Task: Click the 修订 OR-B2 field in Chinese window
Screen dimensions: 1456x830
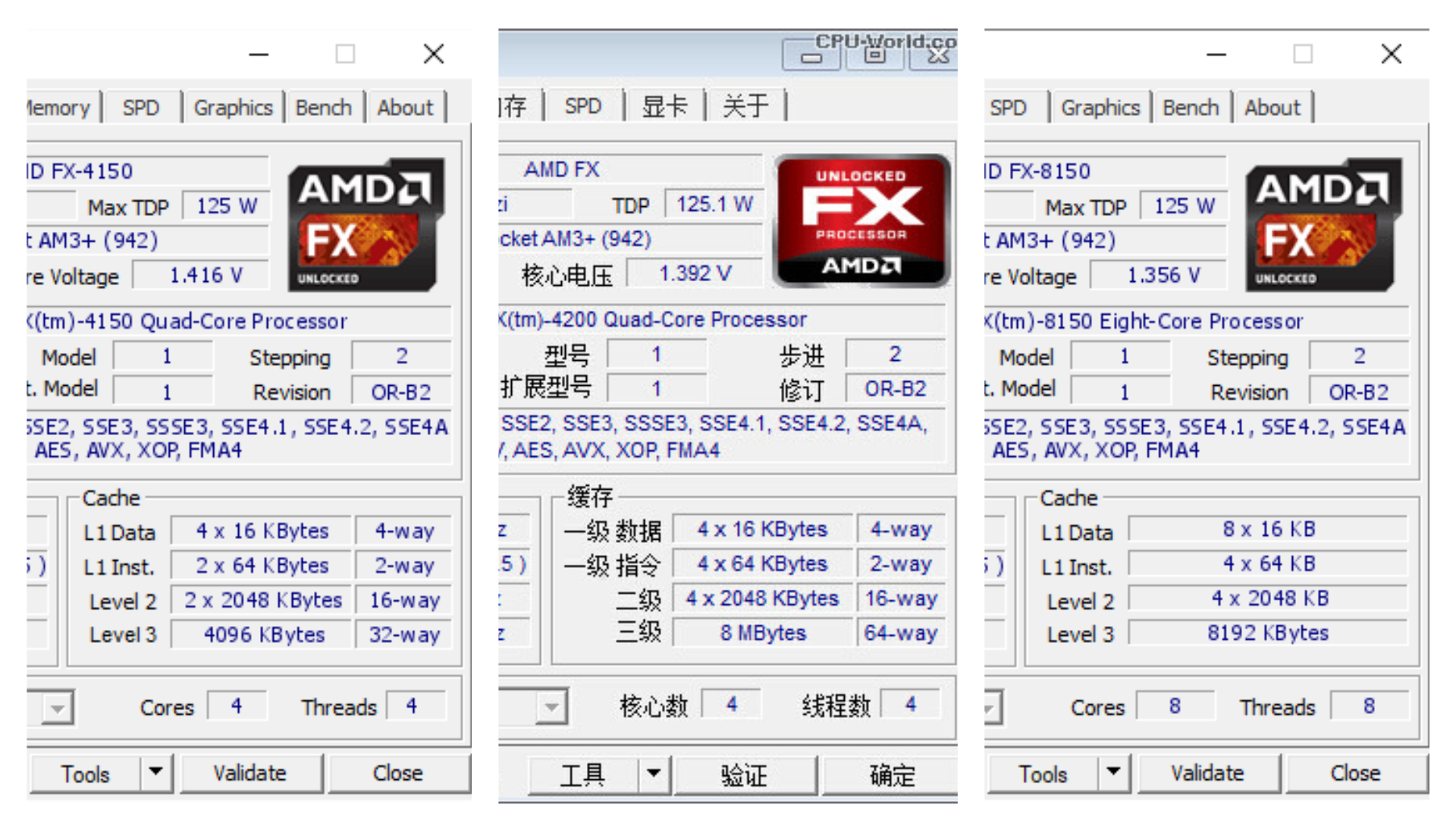Action: coord(896,389)
